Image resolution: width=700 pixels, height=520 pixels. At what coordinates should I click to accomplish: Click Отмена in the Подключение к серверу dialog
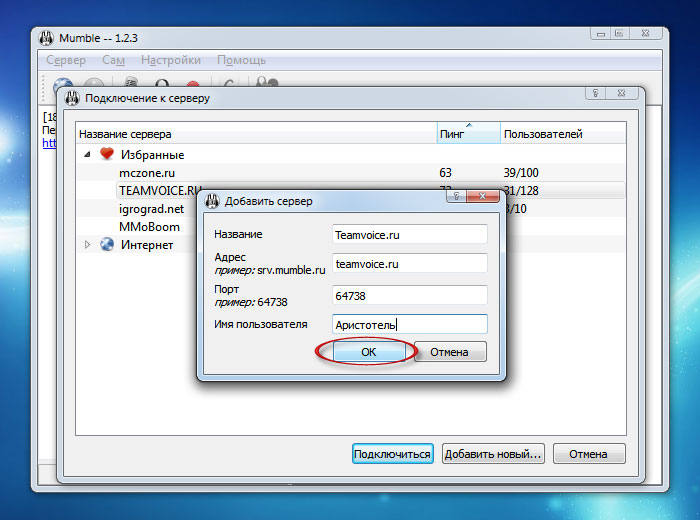588,453
